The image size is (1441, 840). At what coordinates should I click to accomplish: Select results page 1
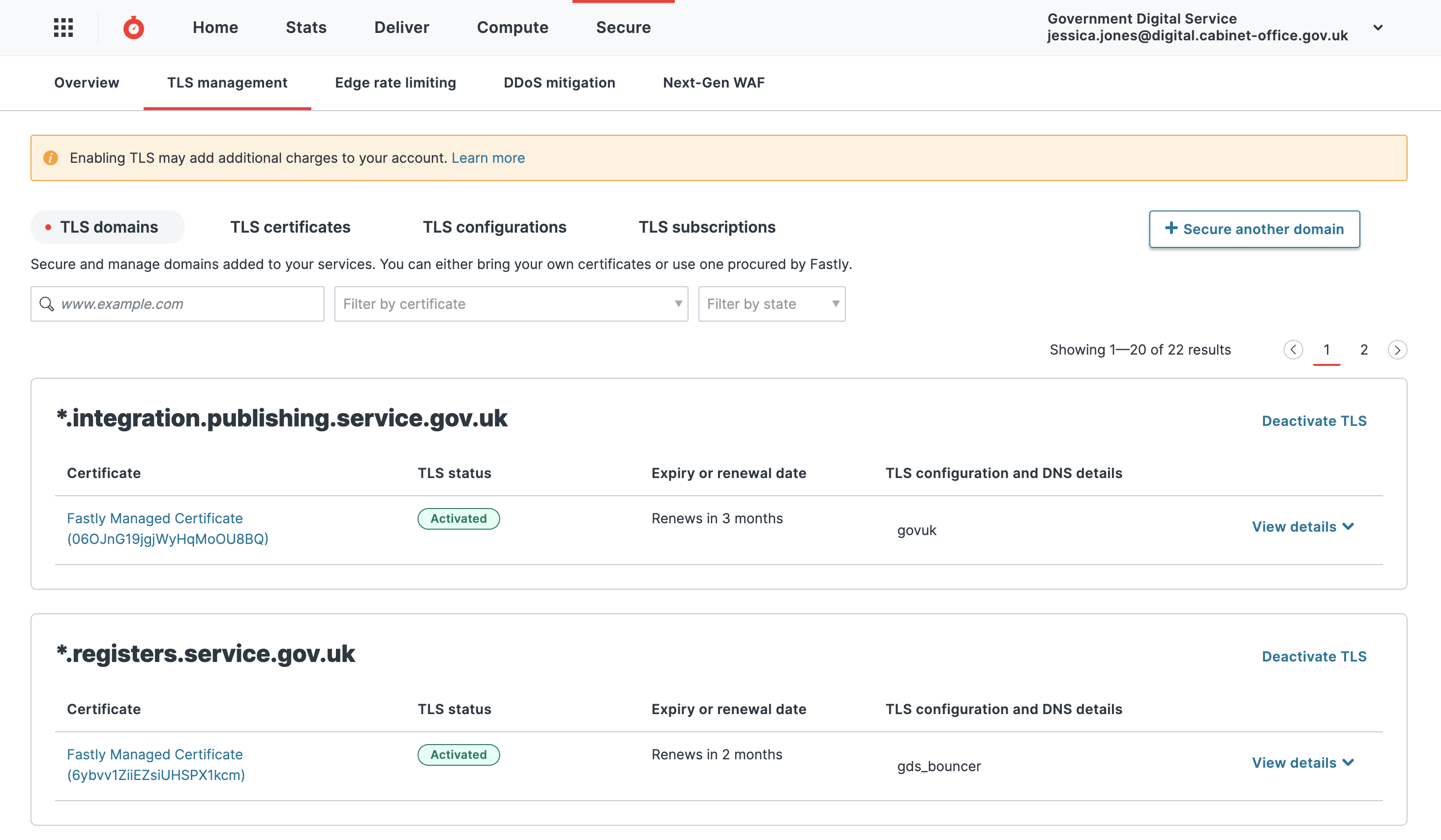coord(1326,349)
